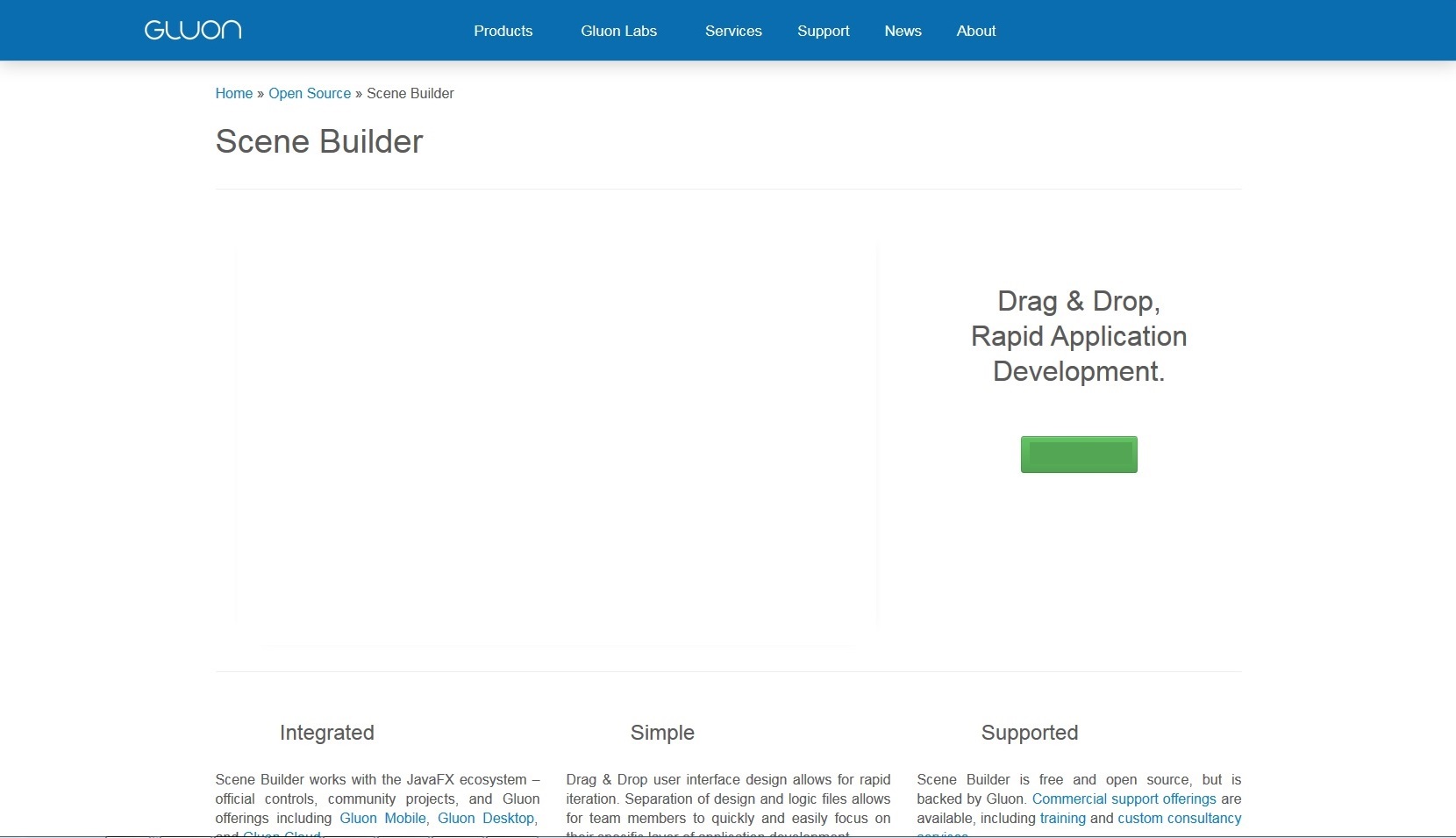This screenshot has height=838, width=1456.
Task: Follow the Open Source breadcrumb link
Action: pos(310,93)
